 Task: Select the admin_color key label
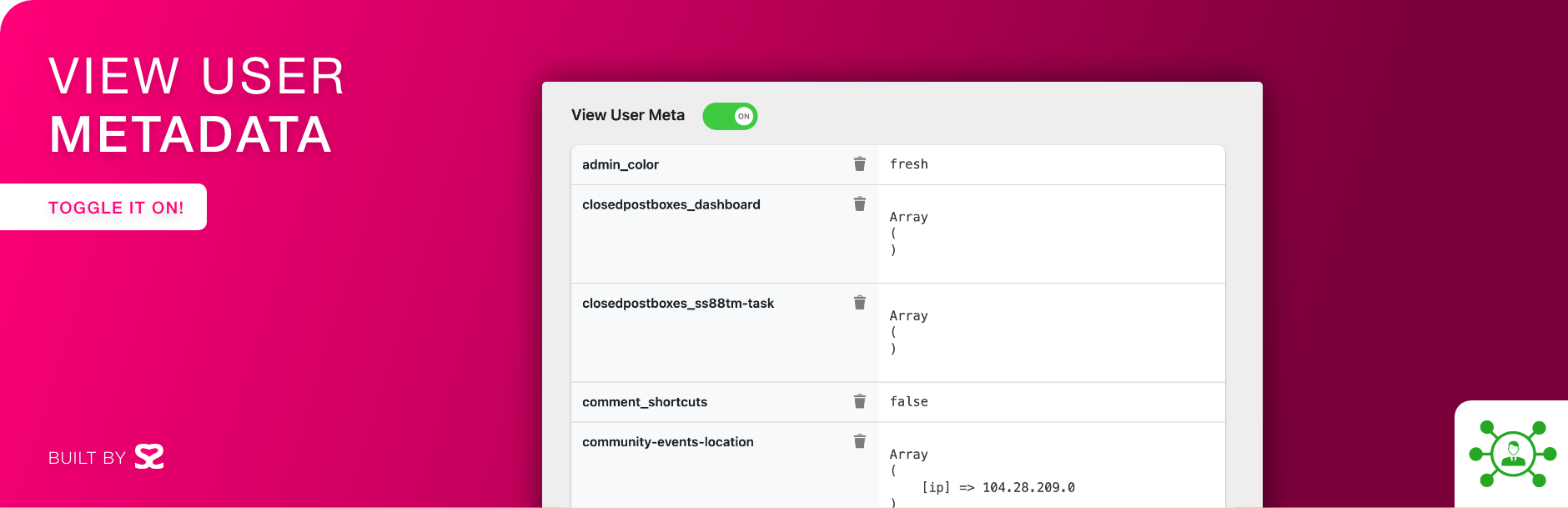pyautogui.click(x=620, y=165)
